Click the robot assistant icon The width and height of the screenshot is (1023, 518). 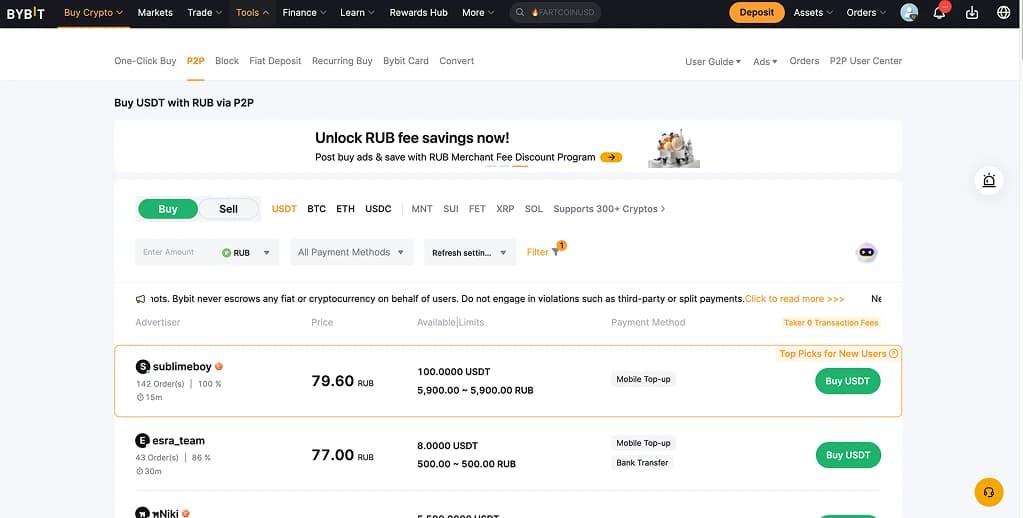(867, 252)
